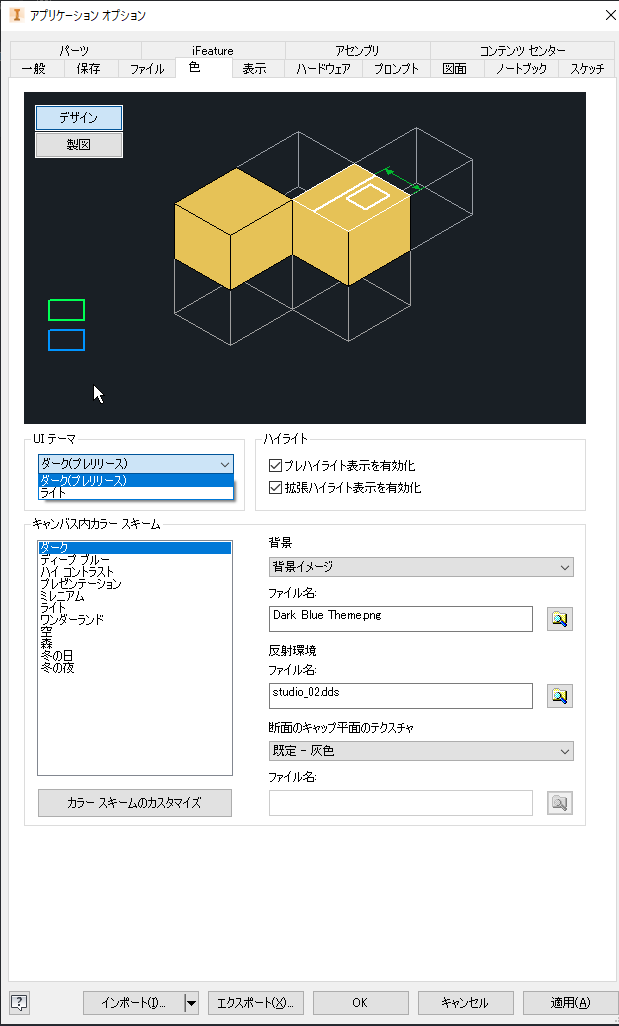Close the アプリケーション オプション dialog

[609, 15]
